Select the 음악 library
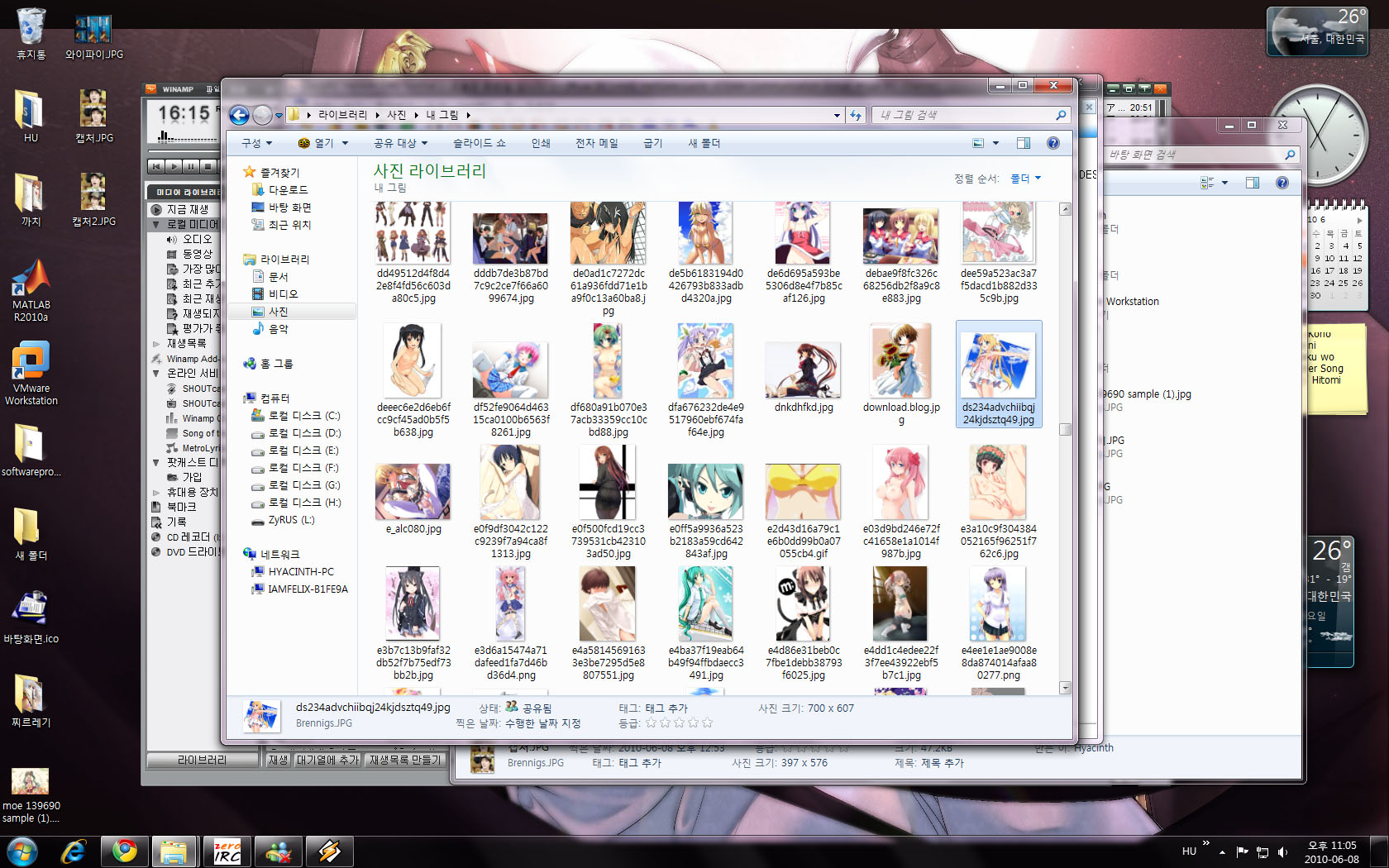Image resolution: width=1389 pixels, height=868 pixels. click(278, 329)
